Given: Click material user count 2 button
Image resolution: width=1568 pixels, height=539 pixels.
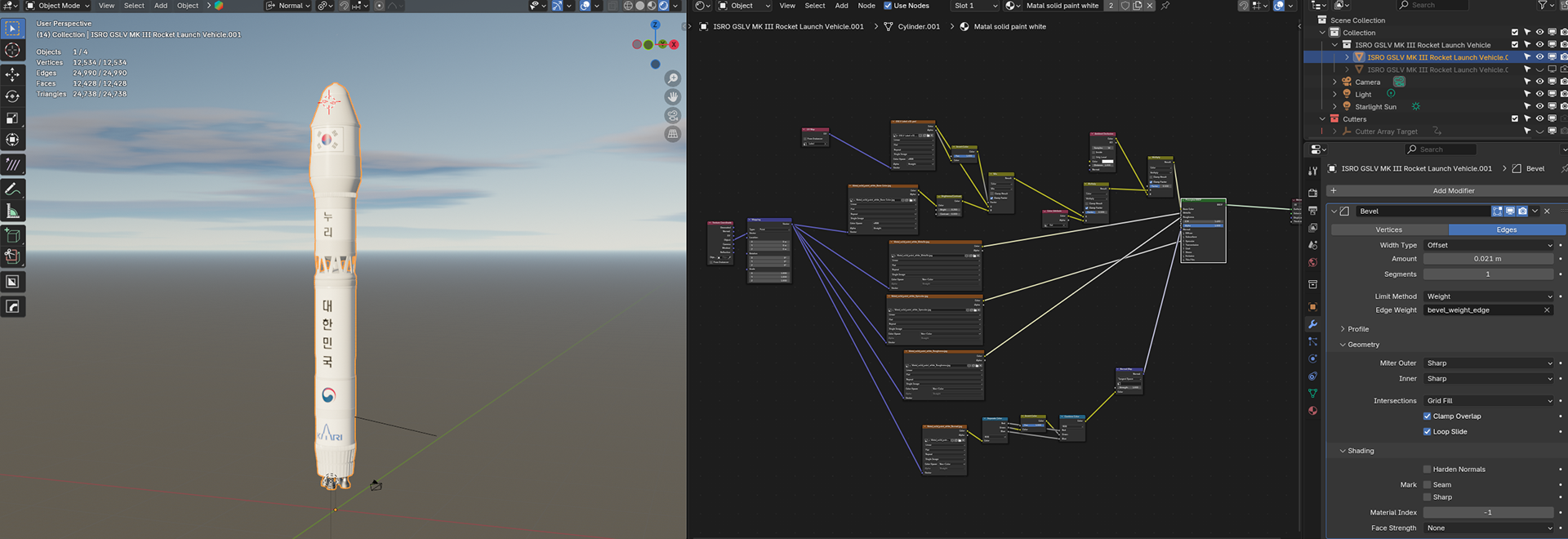Looking at the screenshot, I should [1111, 6].
